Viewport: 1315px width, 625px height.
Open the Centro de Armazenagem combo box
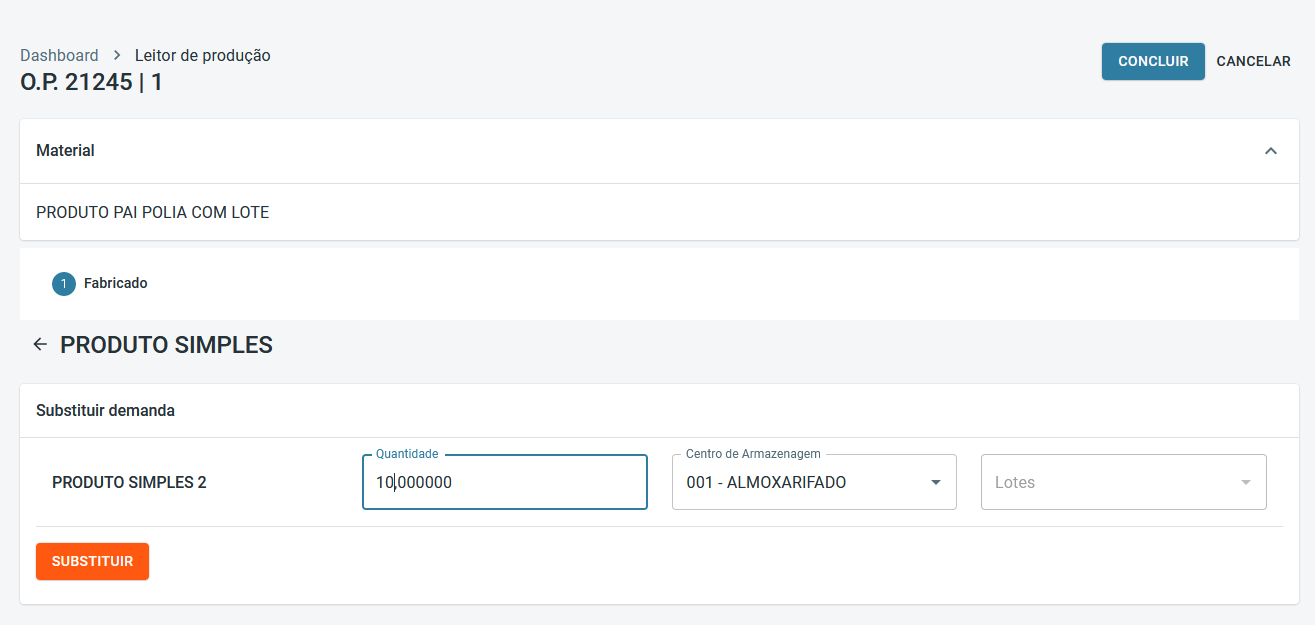[800, 482]
